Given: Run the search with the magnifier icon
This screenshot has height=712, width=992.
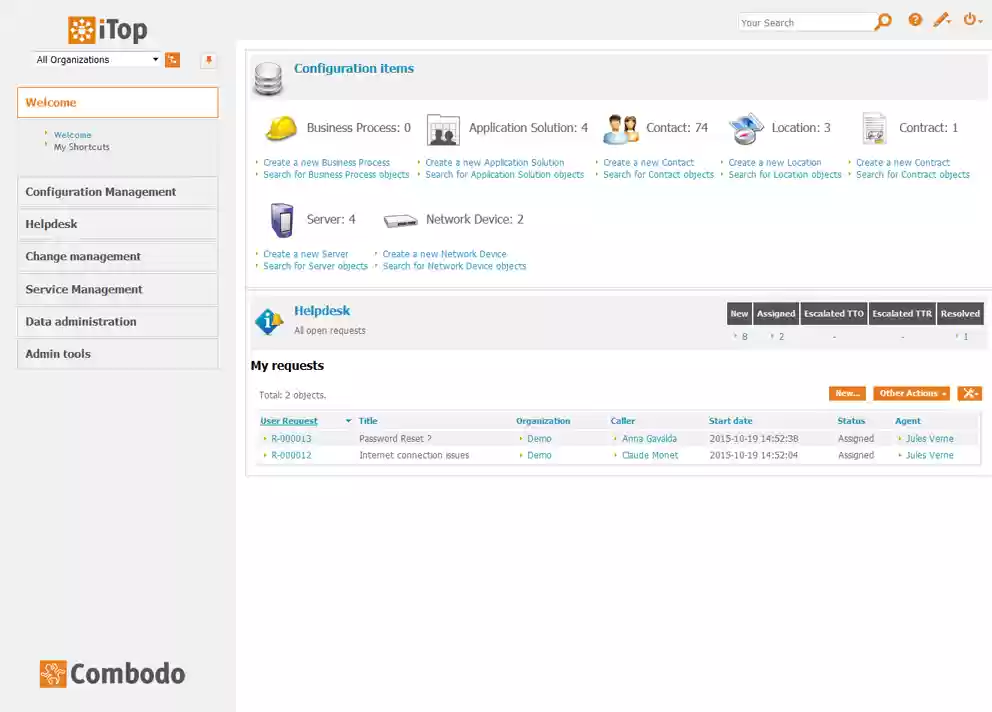Looking at the screenshot, I should pos(883,21).
